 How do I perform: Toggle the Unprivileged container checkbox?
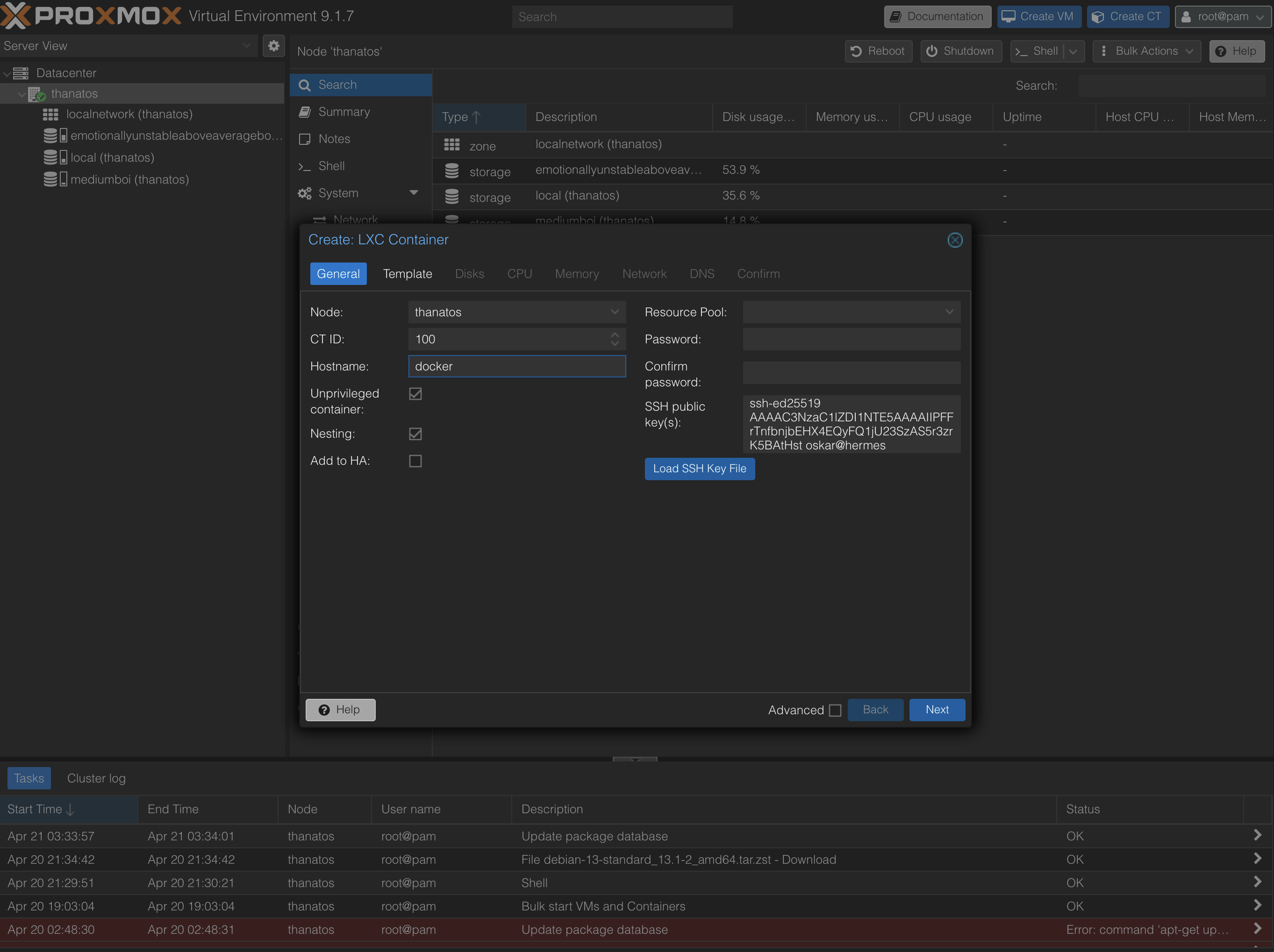click(415, 394)
